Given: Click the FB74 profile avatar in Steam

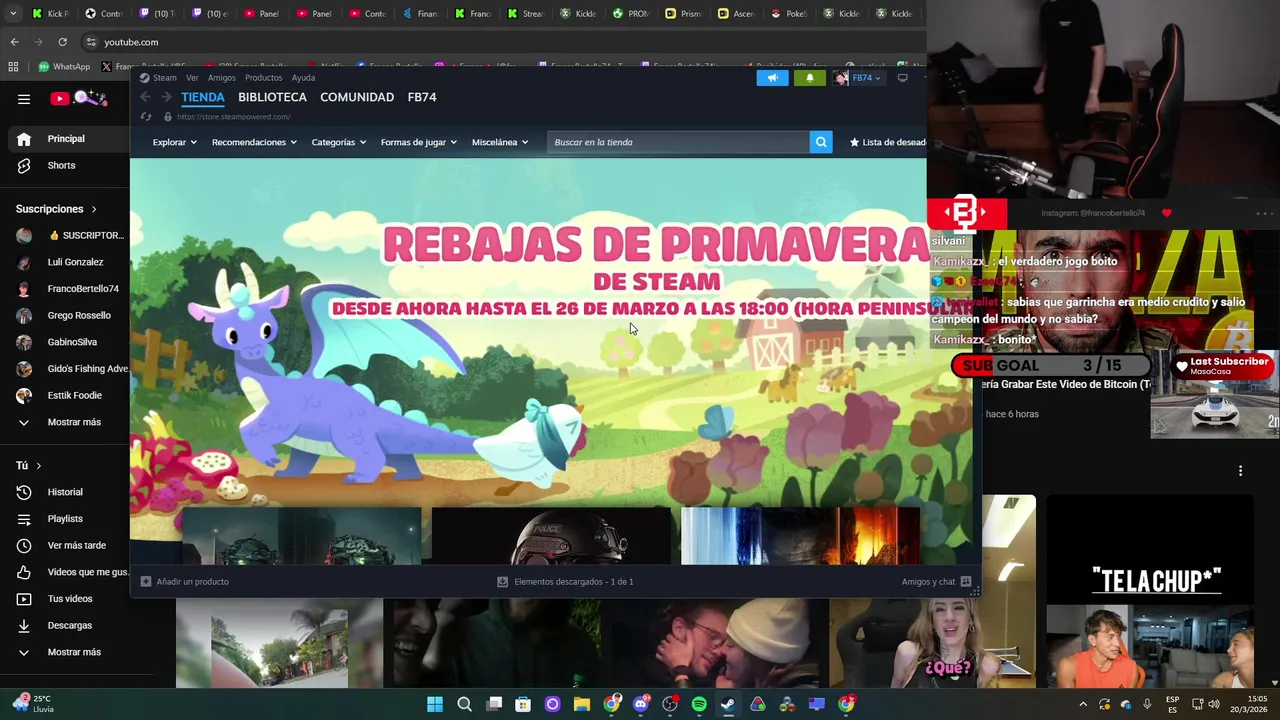Looking at the screenshot, I should (x=841, y=78).
